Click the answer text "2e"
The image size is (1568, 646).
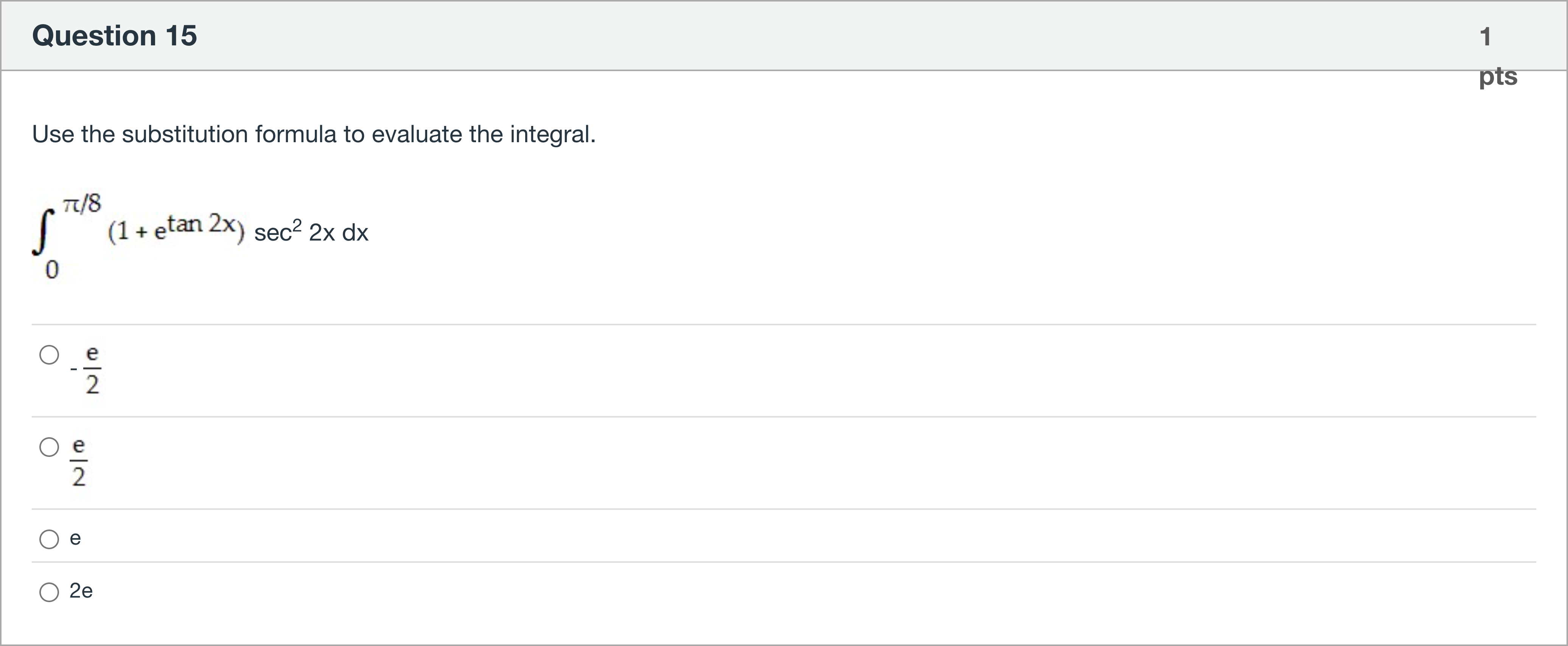click(x=81, y=591)
